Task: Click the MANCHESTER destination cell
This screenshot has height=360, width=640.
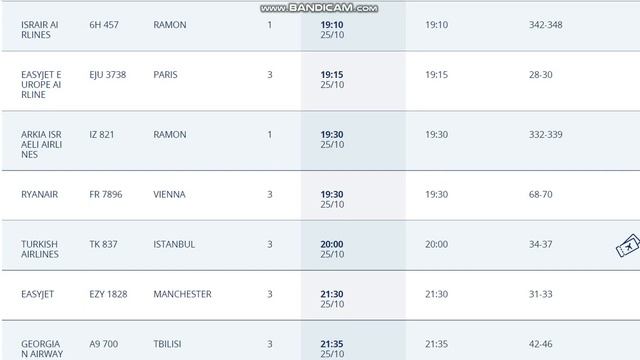Action: click(x=182, y=294)
